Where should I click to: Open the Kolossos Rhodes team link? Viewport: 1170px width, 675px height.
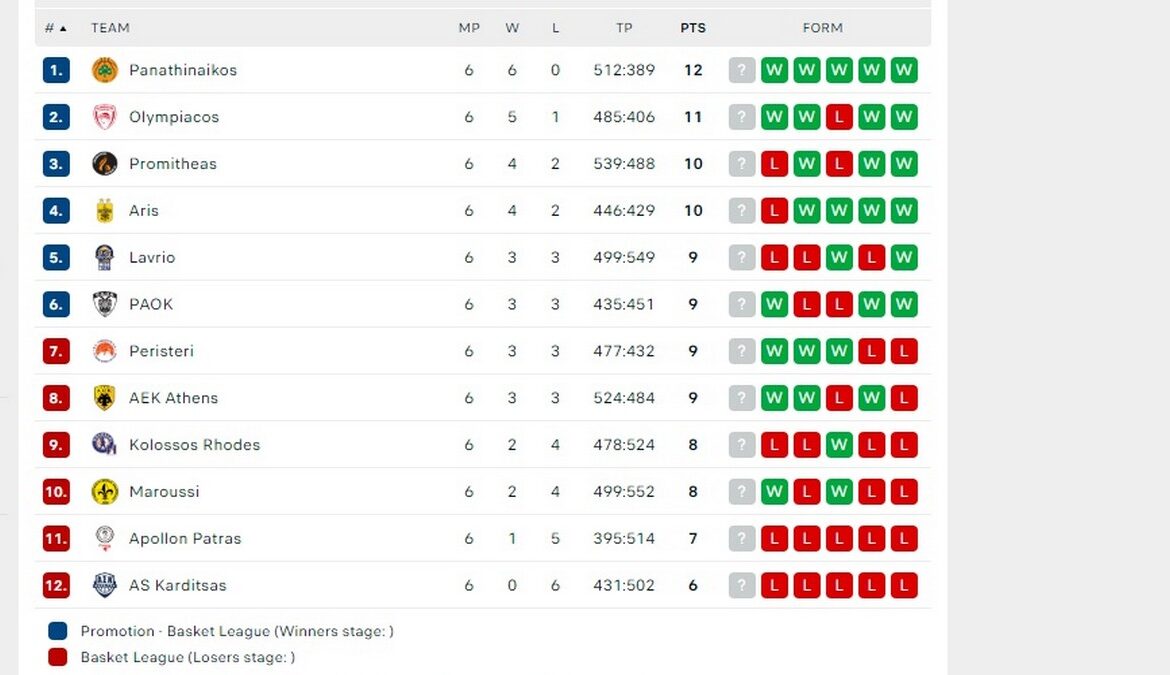click(194, 445)
